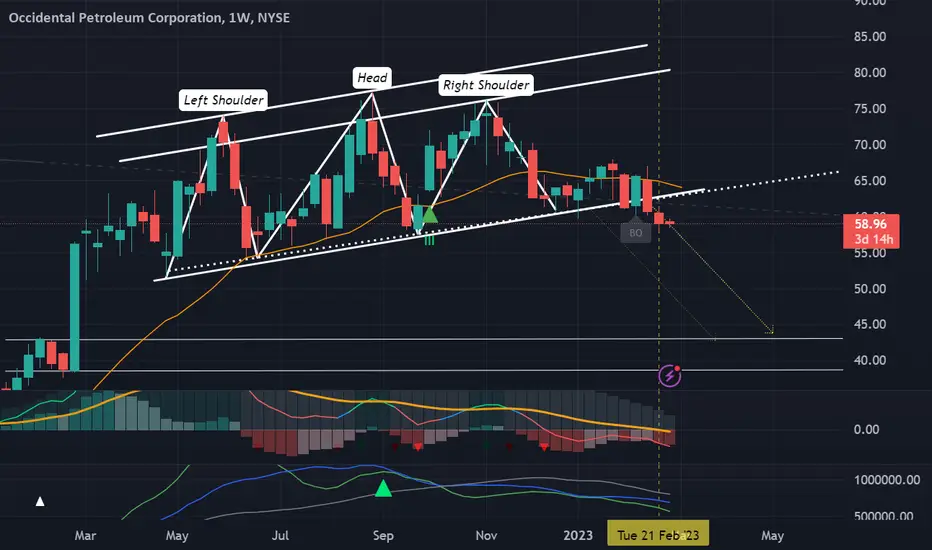Click the 85.00 price axis label
This screenshot has width=932, height=550.
pyautogui.click(x=870, y=37)
